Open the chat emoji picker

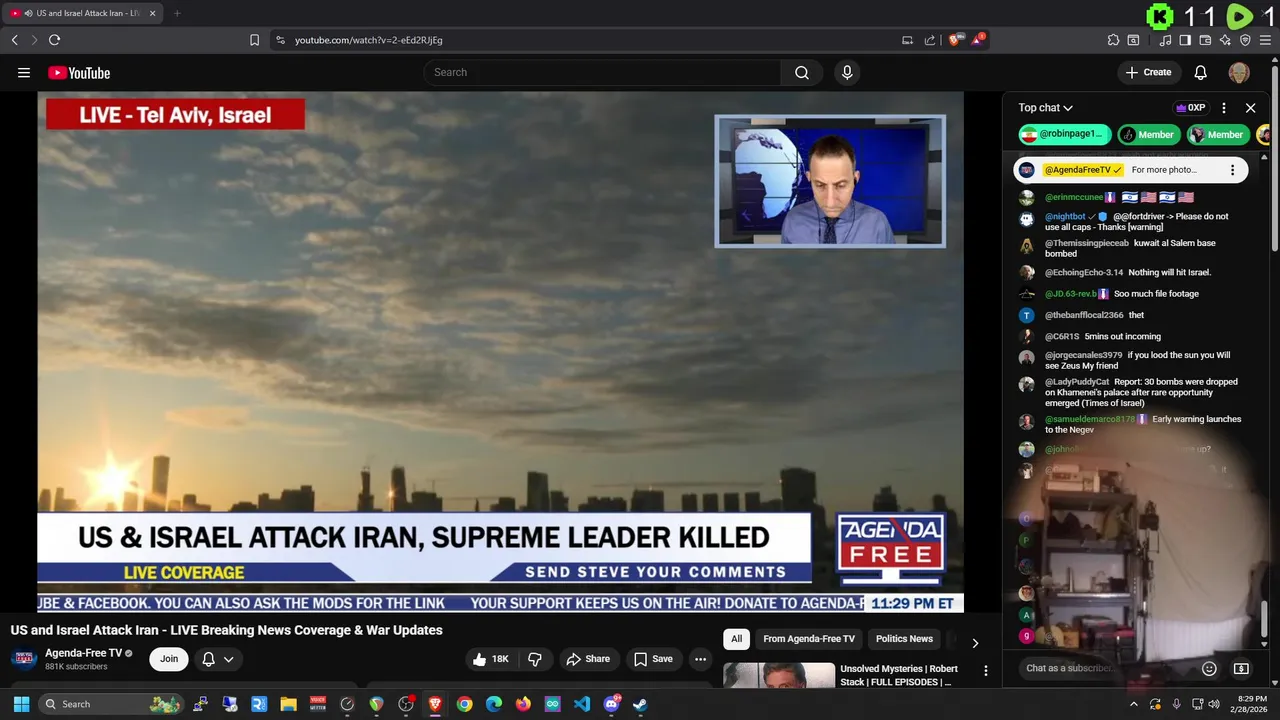point(1209,668)
